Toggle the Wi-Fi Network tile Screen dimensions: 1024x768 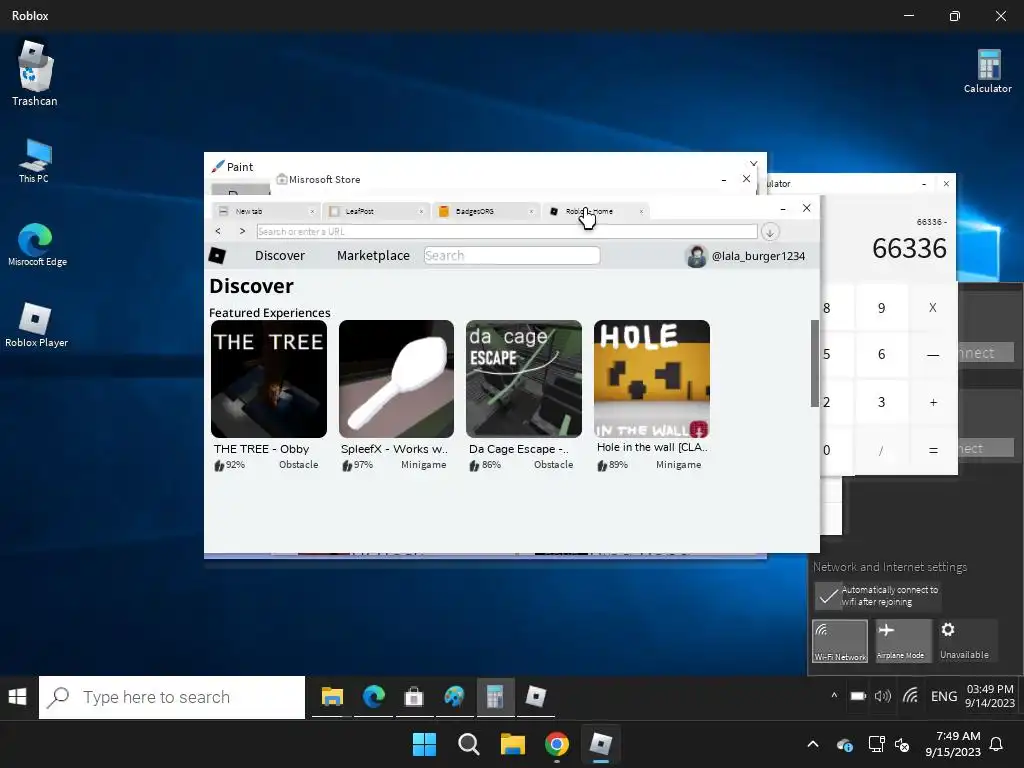[840, 641]
